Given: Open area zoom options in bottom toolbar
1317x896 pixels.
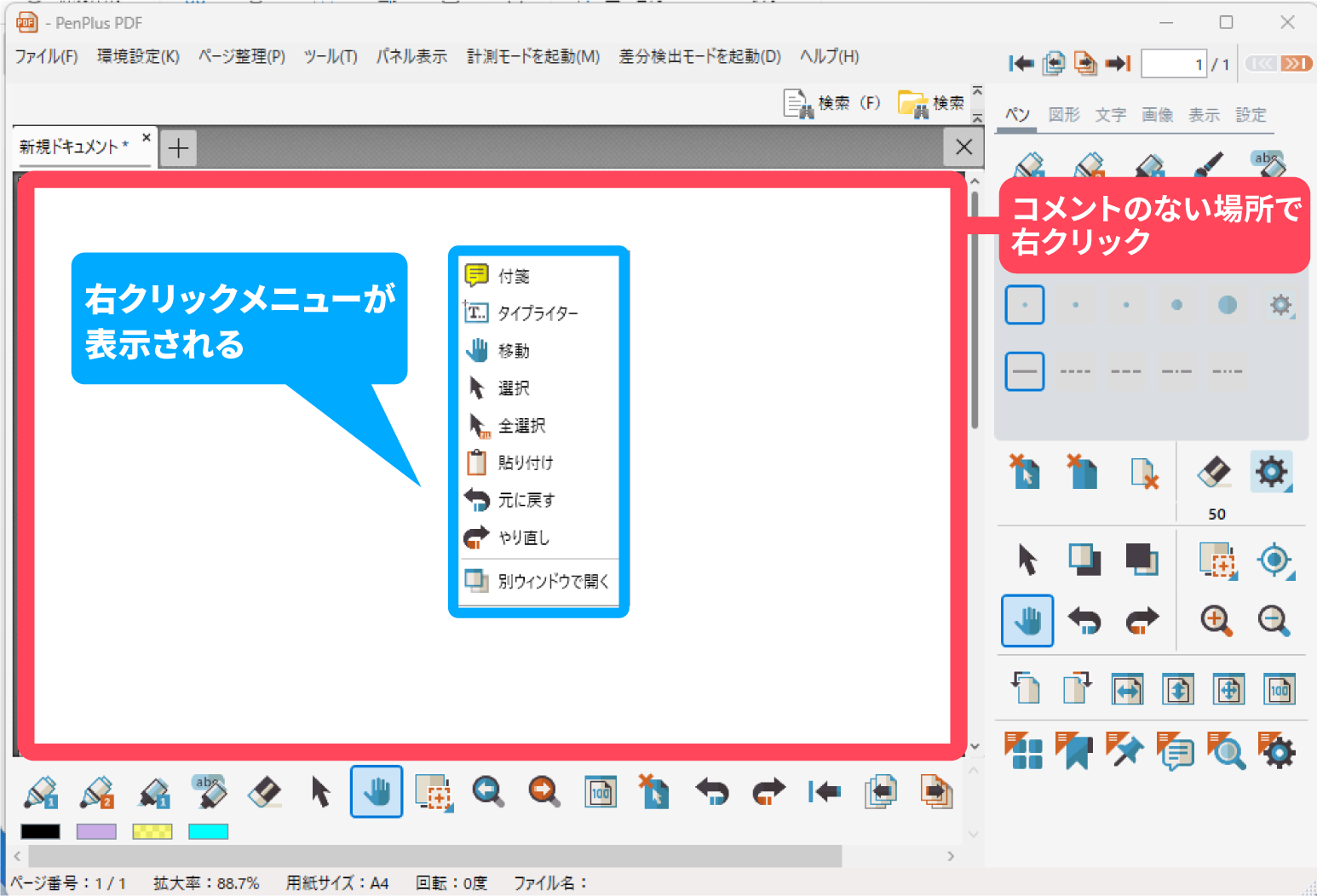Looking at the screenshot, I should (x=434, y=792).
